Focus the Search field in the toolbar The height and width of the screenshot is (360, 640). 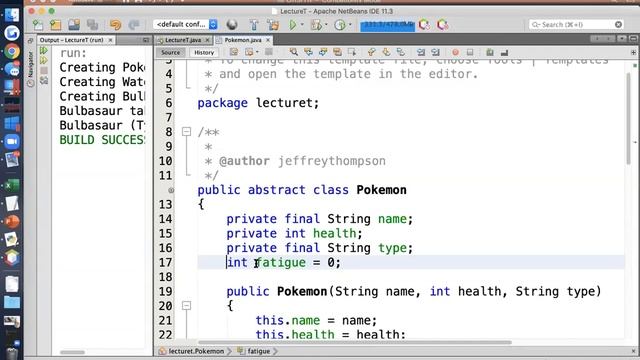click(x=576, y=24)
